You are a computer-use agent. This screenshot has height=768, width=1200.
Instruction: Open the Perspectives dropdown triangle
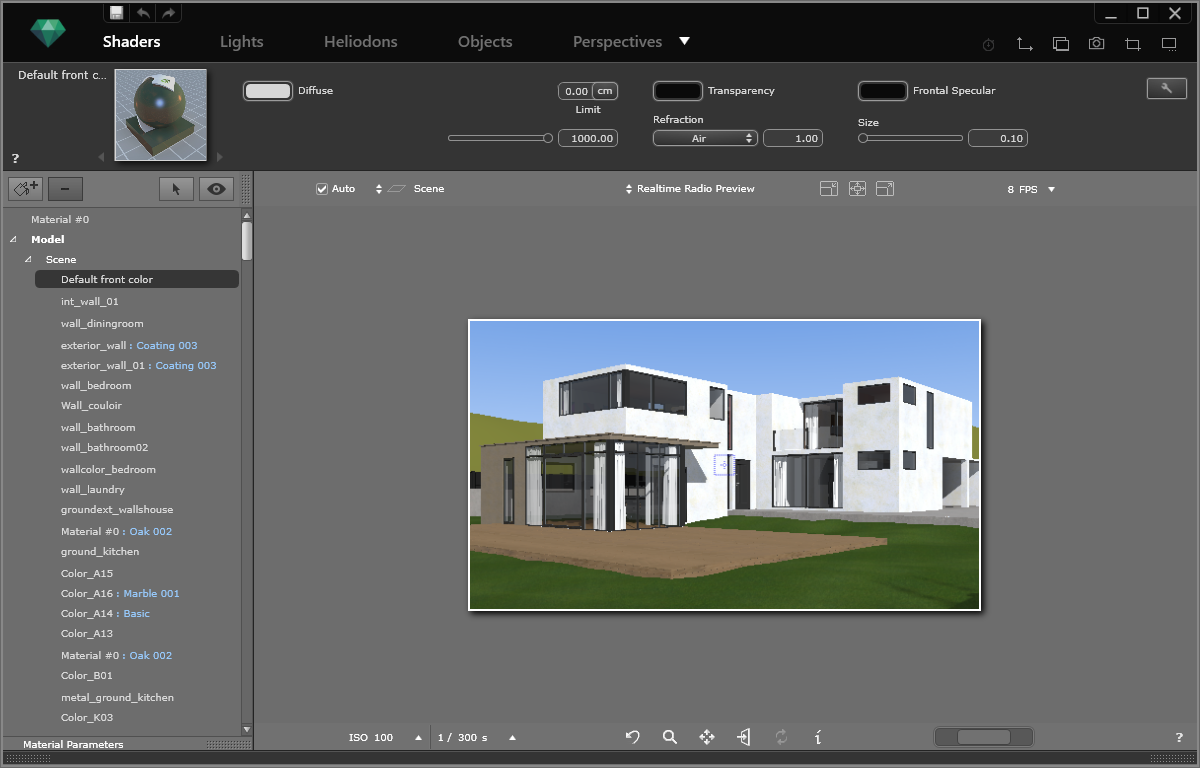click(684, 41)
